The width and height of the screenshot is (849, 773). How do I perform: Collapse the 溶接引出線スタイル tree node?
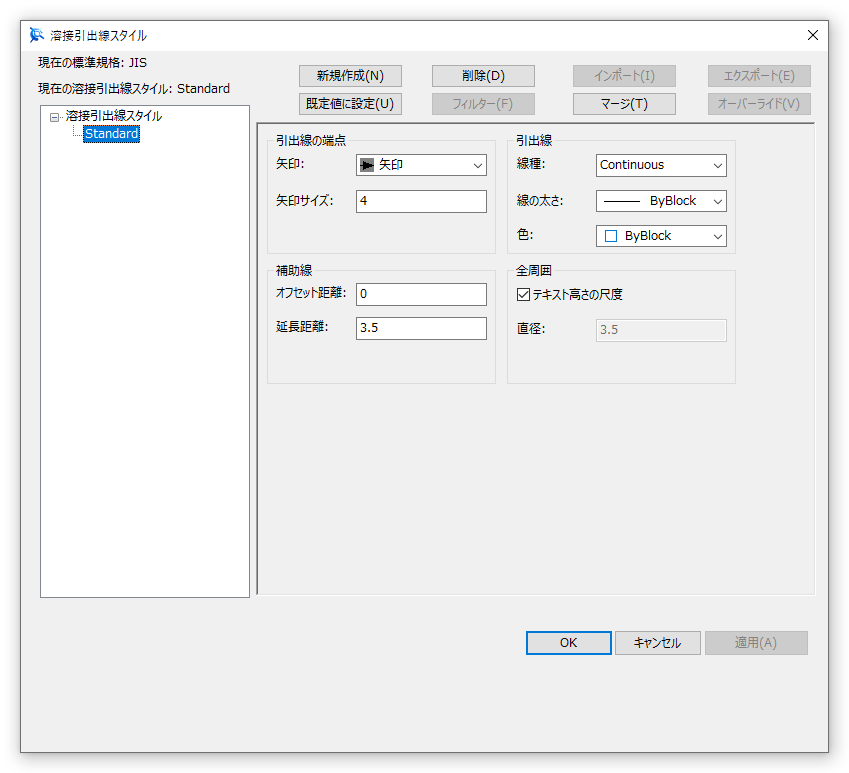[54, 117]
